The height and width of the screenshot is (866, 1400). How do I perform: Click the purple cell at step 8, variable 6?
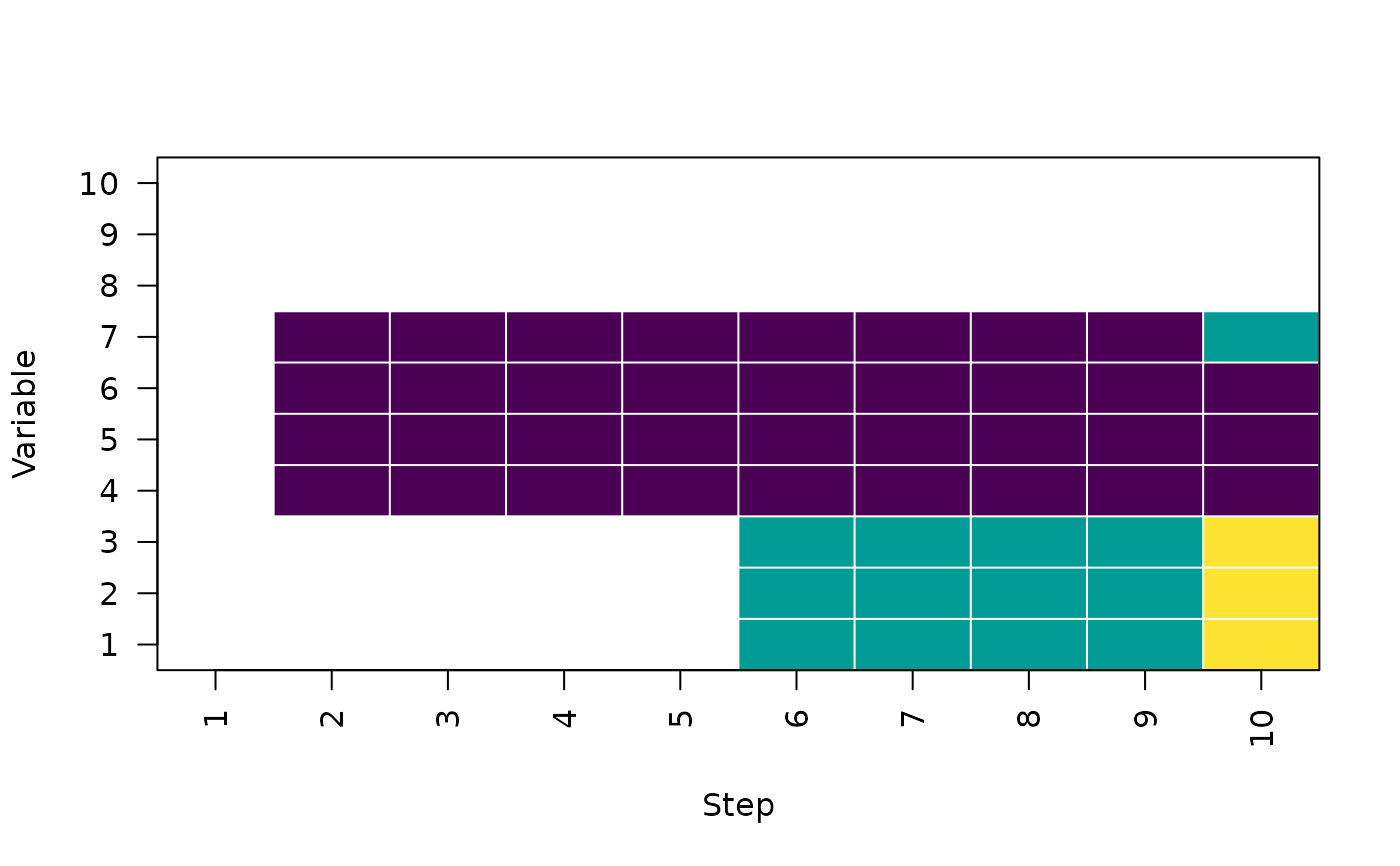click(1028, 388)
